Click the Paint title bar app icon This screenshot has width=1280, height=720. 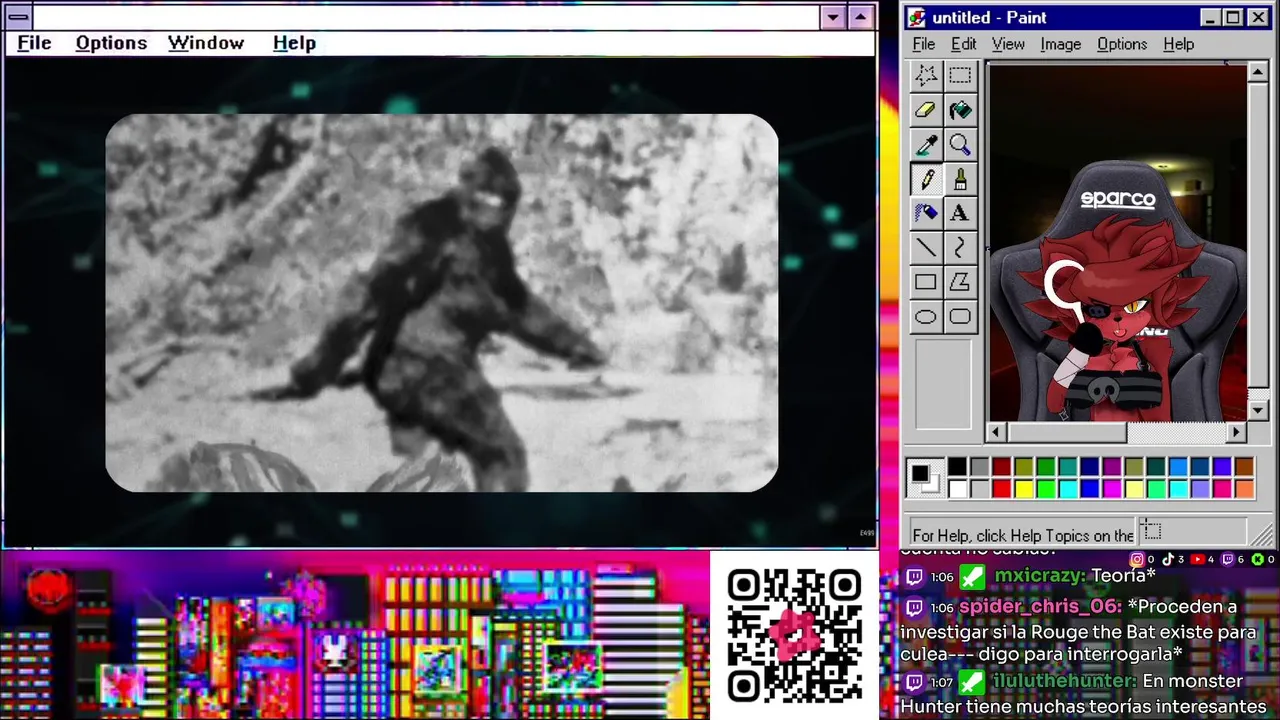pyautogui.click(x=917, y=18)
